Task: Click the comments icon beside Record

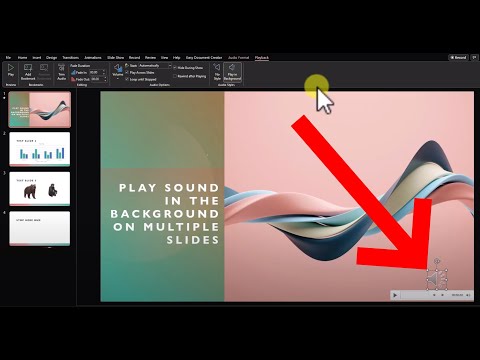Action: pos(475,58)
